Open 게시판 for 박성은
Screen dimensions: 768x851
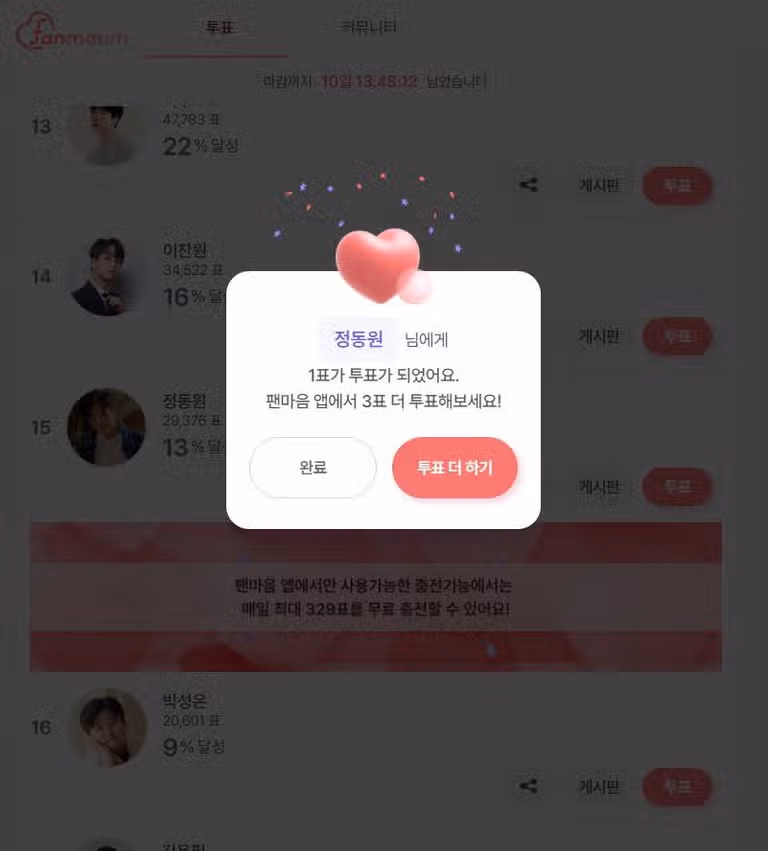click(x=599, y=787)
